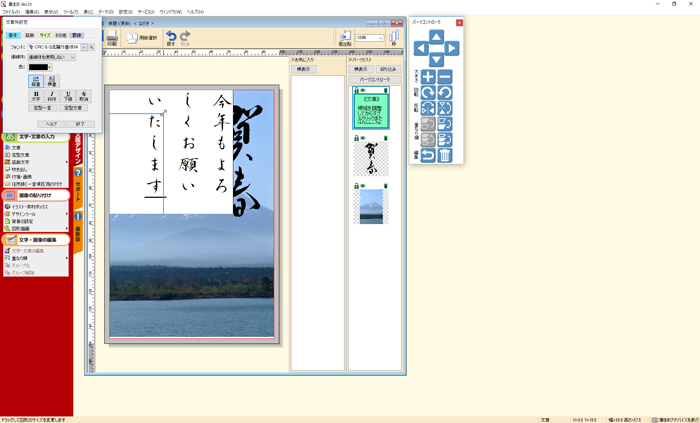The height and width of the screenshot is (423, 700).
Task: Expand the 連綿体 dropdown list
Action: 72,57
